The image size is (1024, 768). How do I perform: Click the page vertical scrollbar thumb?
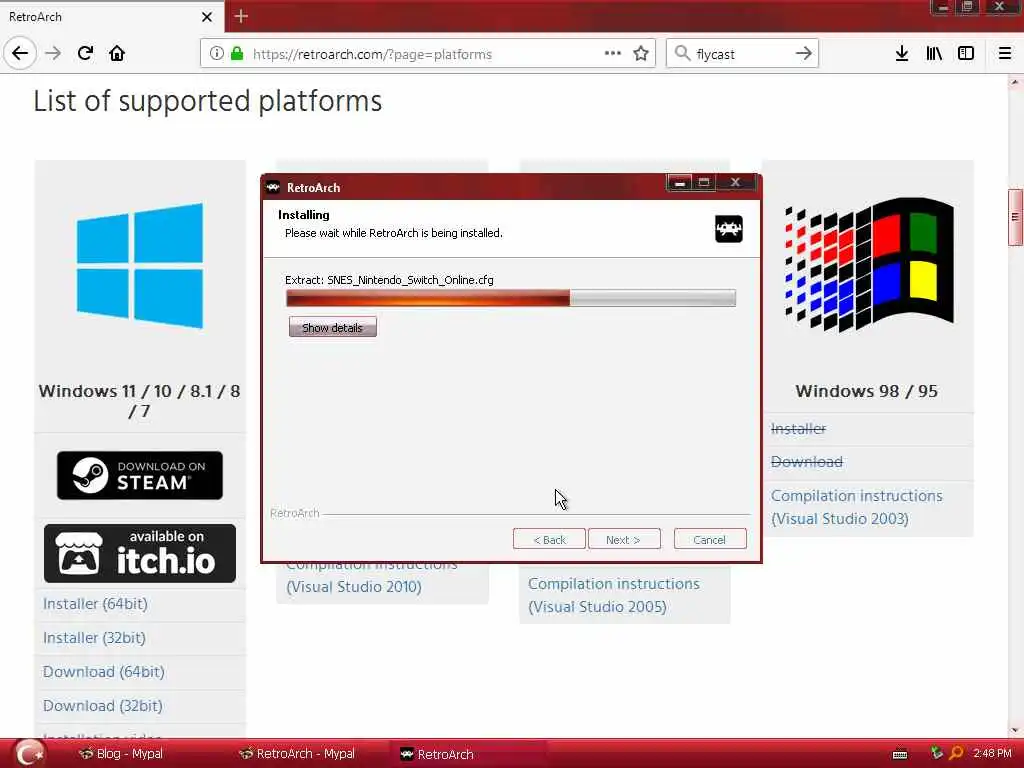pyautogui.click(x=1015, y=217)
